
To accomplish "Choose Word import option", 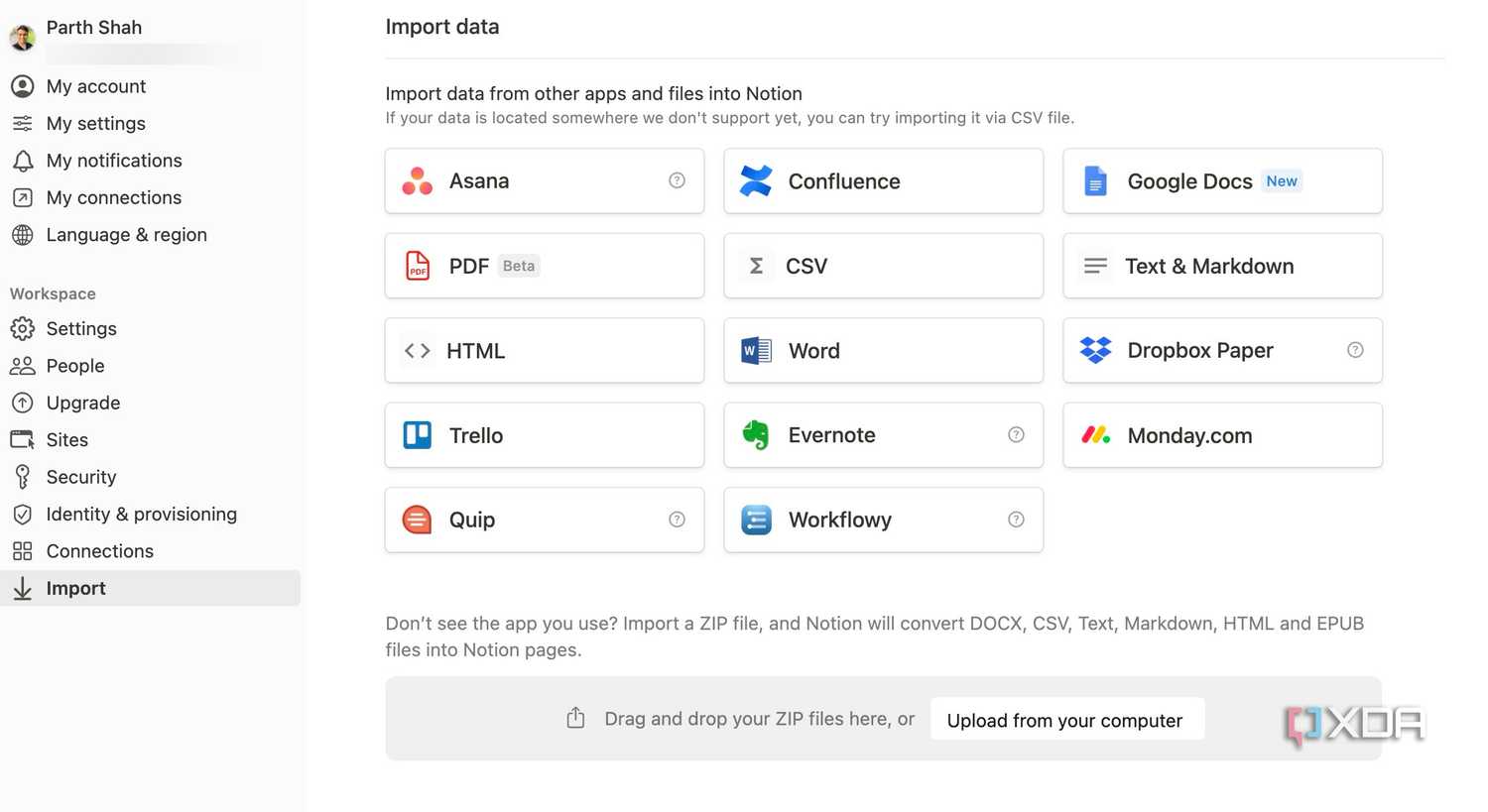I will 884,350.
